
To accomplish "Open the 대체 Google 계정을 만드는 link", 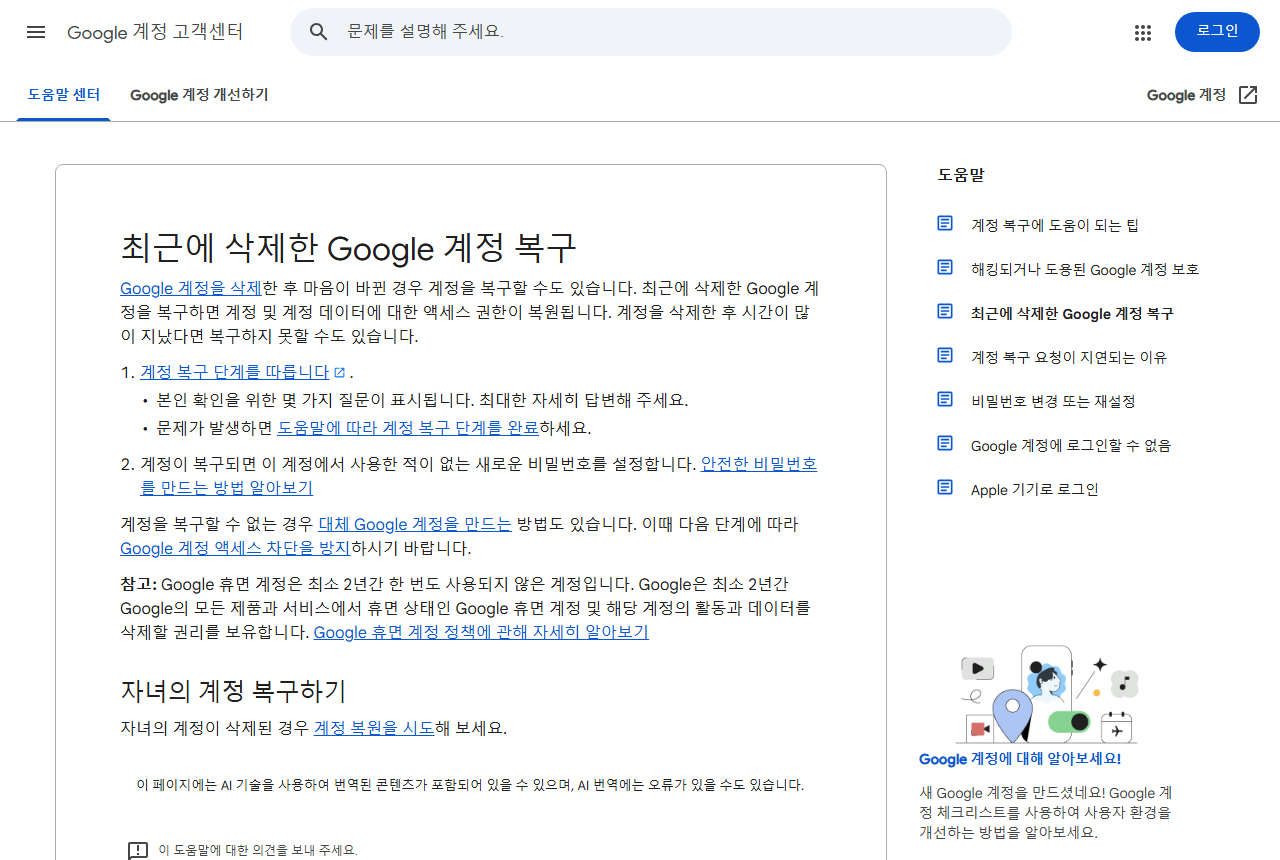I will click(x=415, y=524).
